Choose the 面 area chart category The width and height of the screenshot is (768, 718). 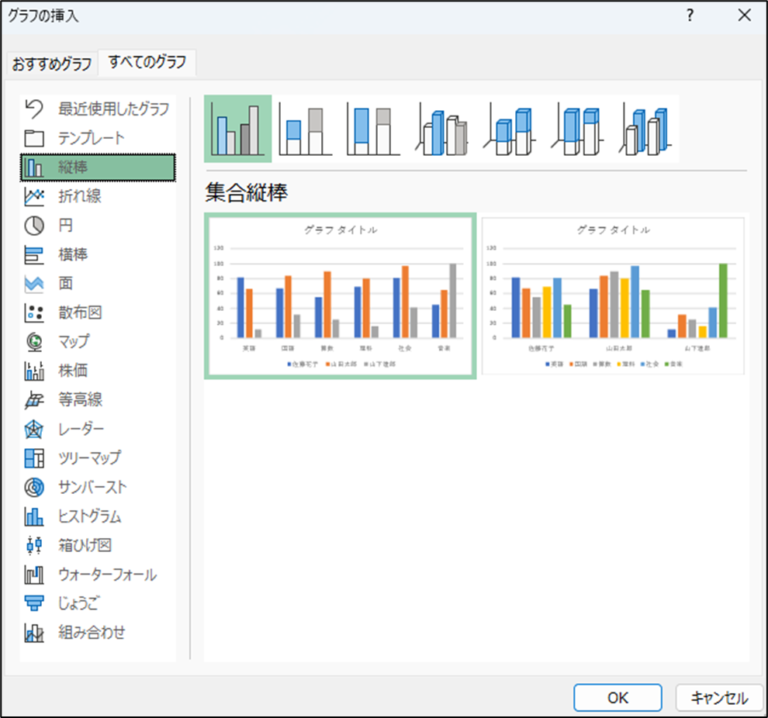click(98, 284)
